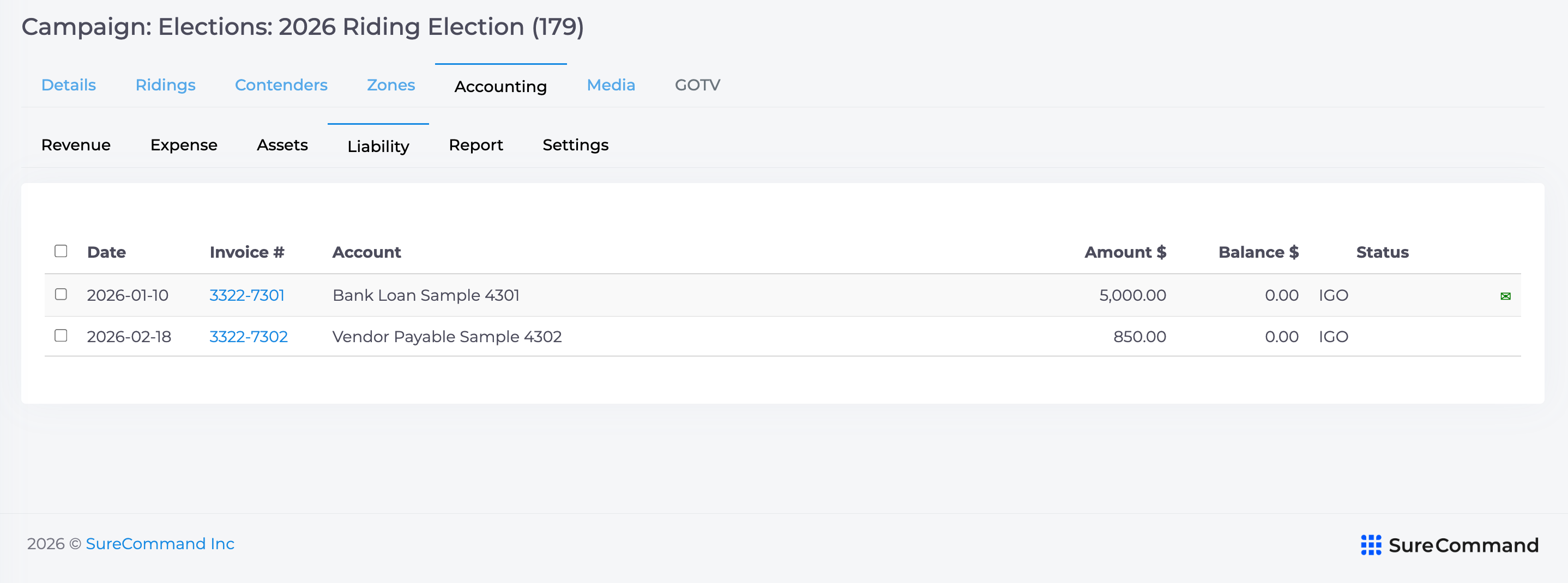Click the Amount $ column header
Screen dimensions: 1568x583
point(1125,253)
